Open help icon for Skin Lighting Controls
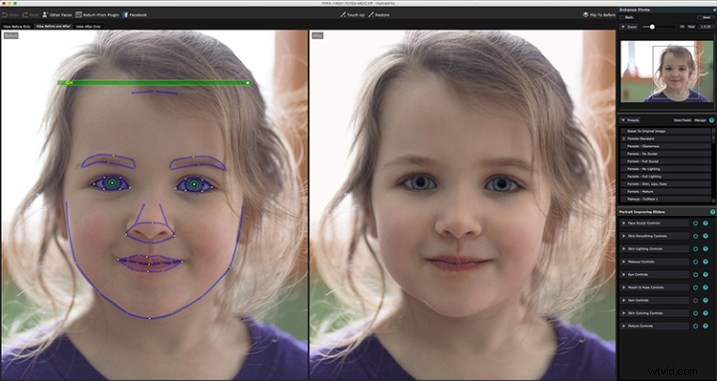The image size is (717, 381). pos(706,249)
